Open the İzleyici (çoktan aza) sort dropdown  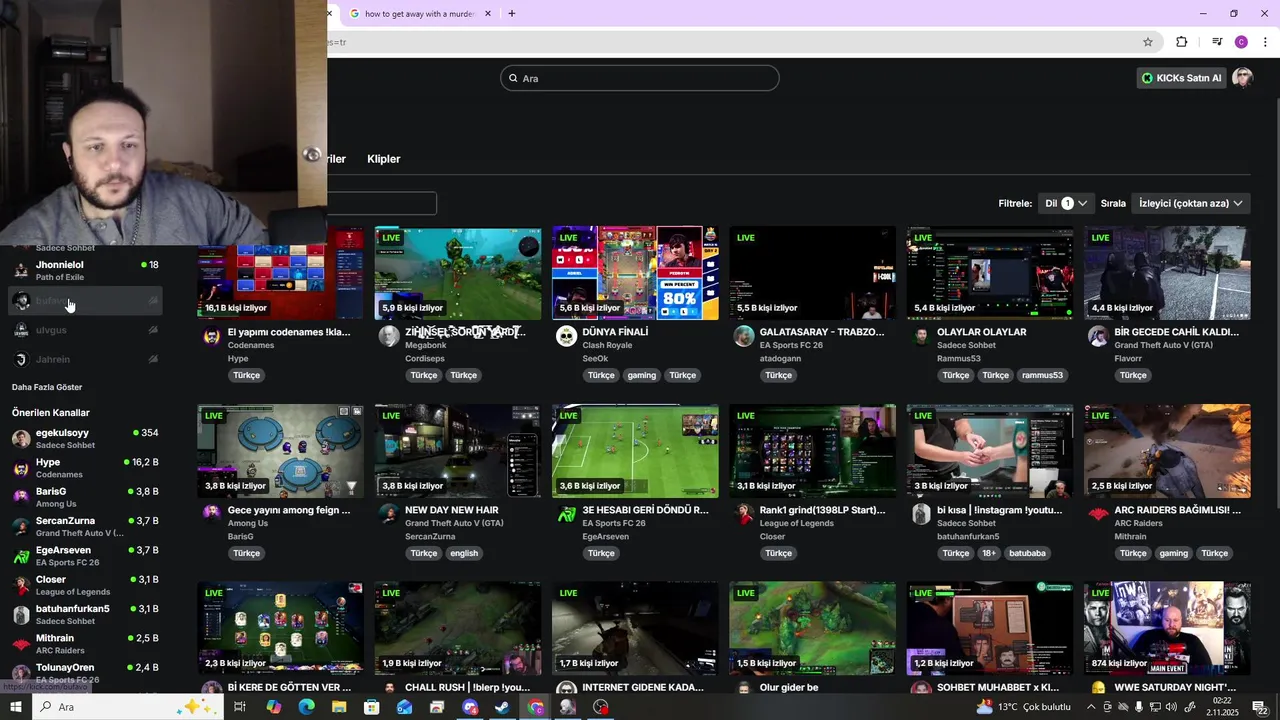coord(1190,203)
